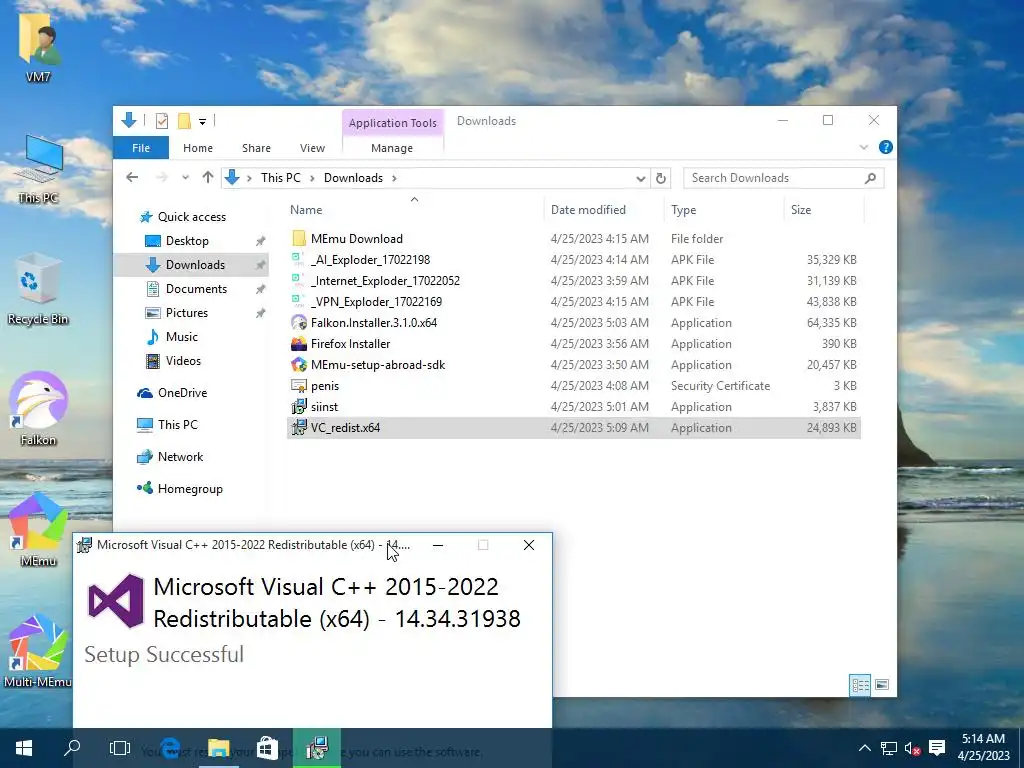Screen dimensions: 1024x768
Task: Launch Falkon browser from desktop shortcut
Action: pyautogui.click(x=39, y=409)
